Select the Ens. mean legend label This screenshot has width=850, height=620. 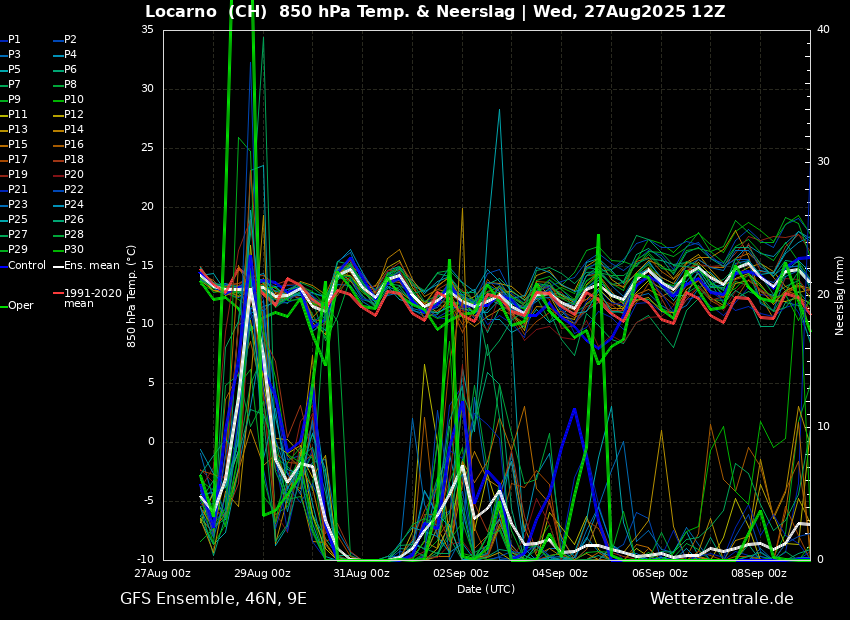91,265
